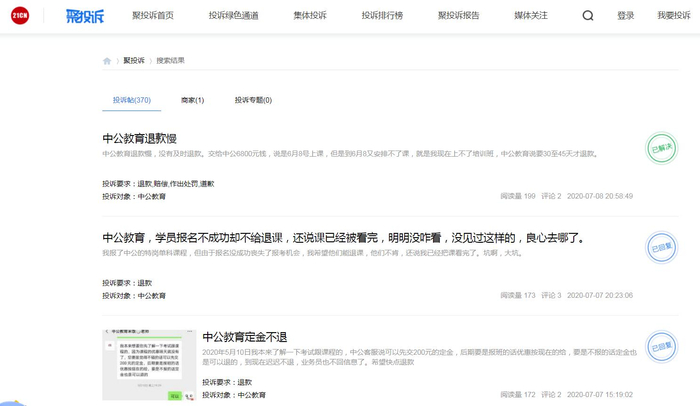Image resolution: width=700 pixels, height=406 pixels.
Task: Click the 21CN red logo icon
Action: pyautogui.click(x=20, y=16)
